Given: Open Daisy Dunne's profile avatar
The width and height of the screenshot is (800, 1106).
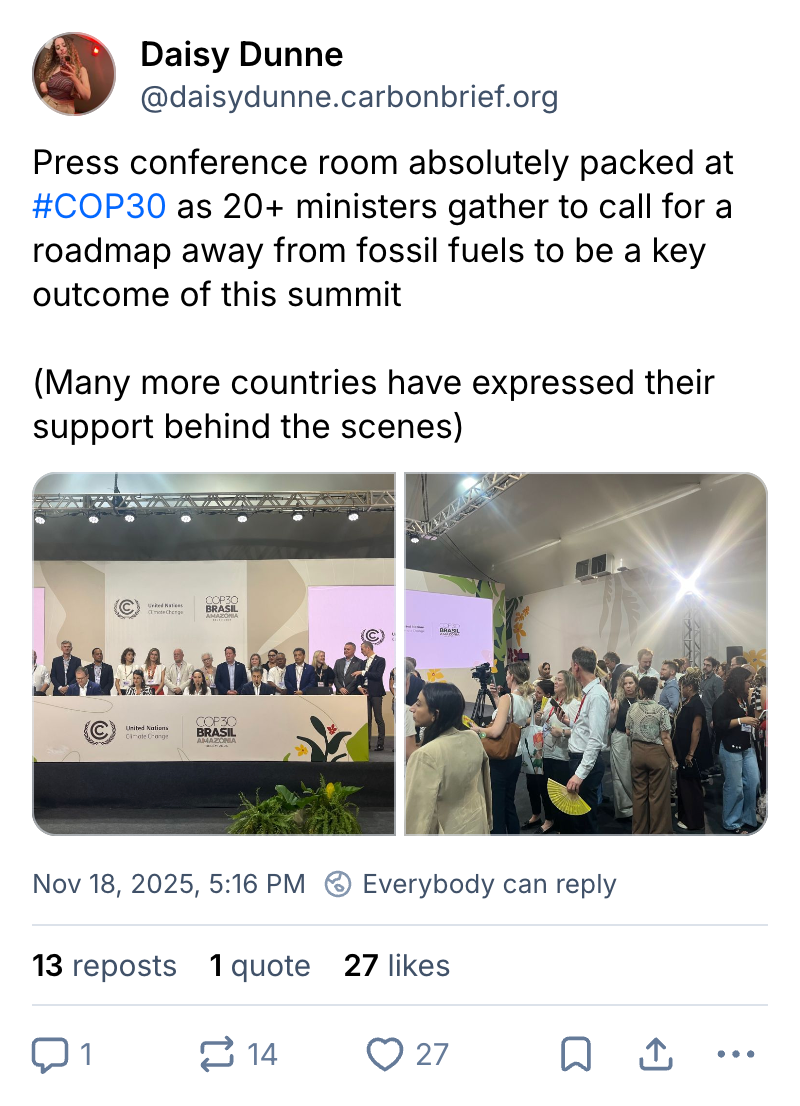Looking at the screenshot, I should [x=74, y=74].
